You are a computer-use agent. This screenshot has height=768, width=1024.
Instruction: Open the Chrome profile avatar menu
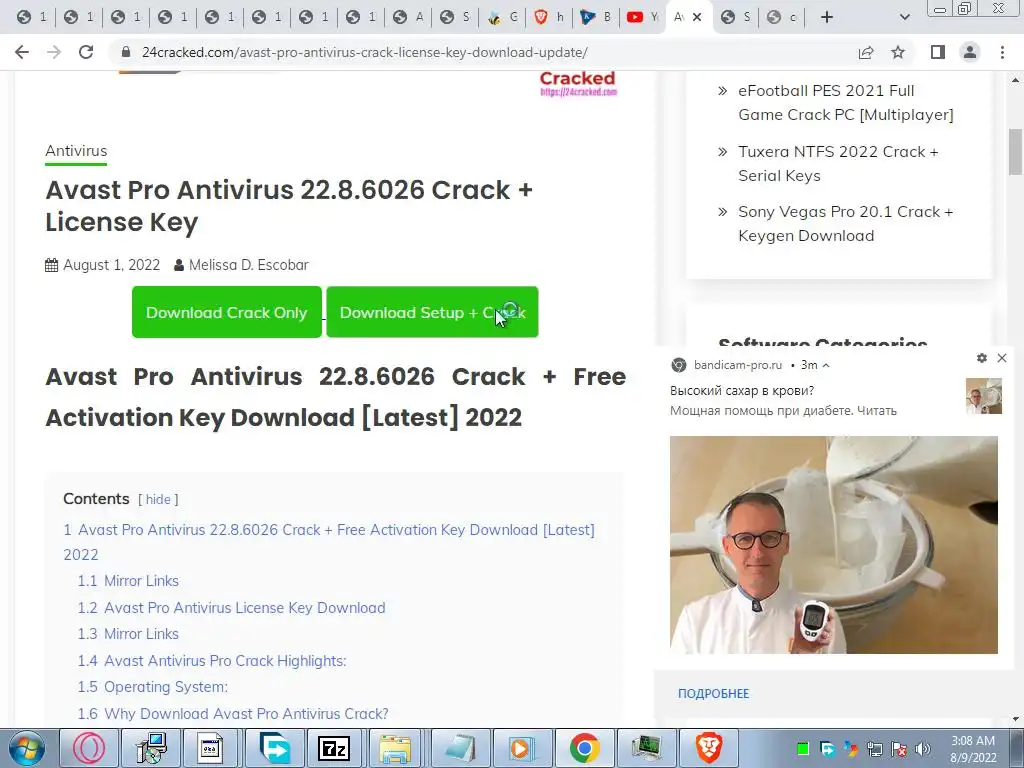pyautogui.click(x=970, y=52)
